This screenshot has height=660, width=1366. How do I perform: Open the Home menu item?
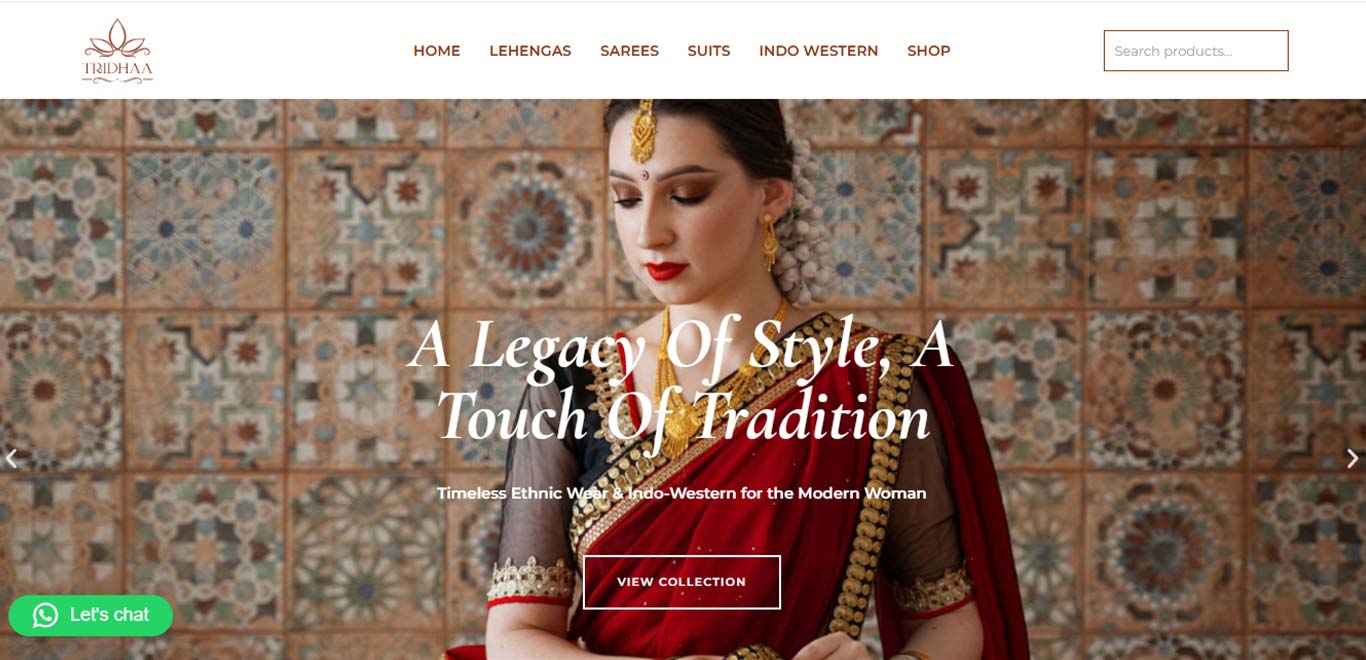437,51
